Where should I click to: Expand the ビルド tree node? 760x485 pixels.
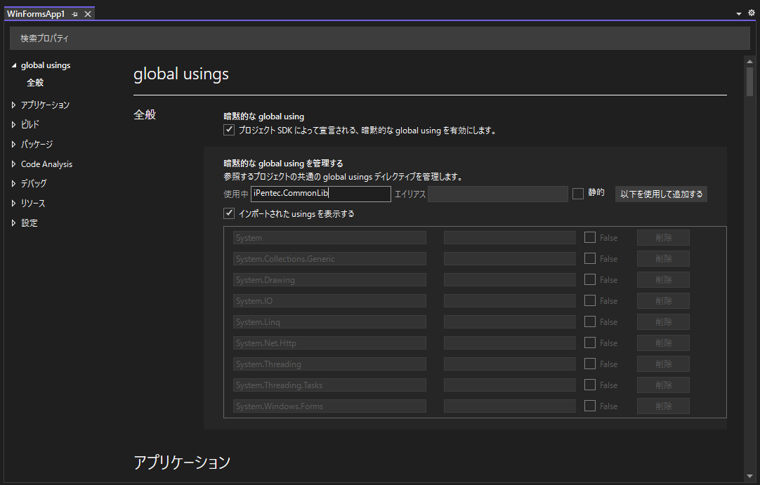tap(14, 125)
